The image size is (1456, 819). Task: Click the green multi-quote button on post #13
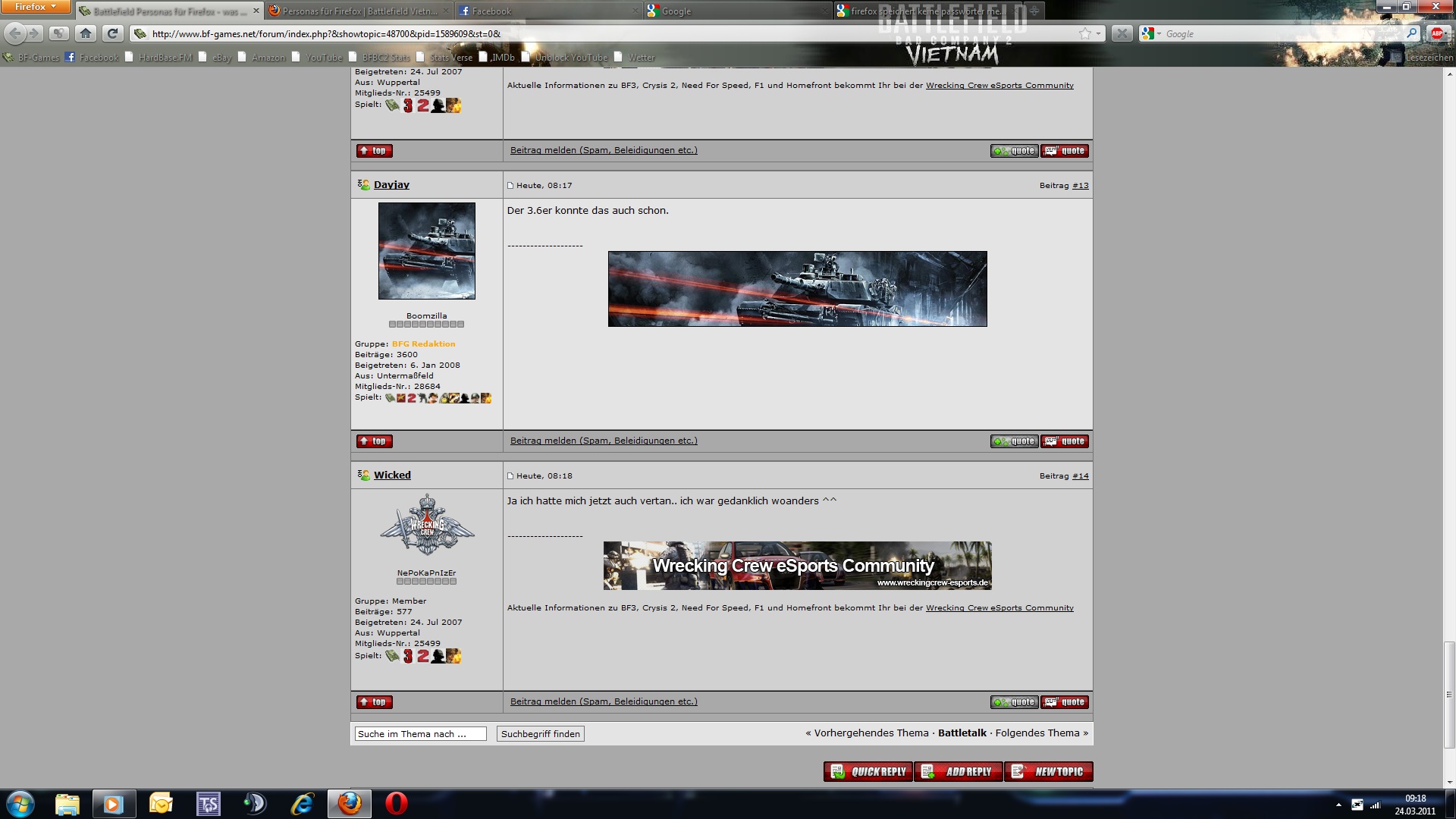[x=1014, y=441]
